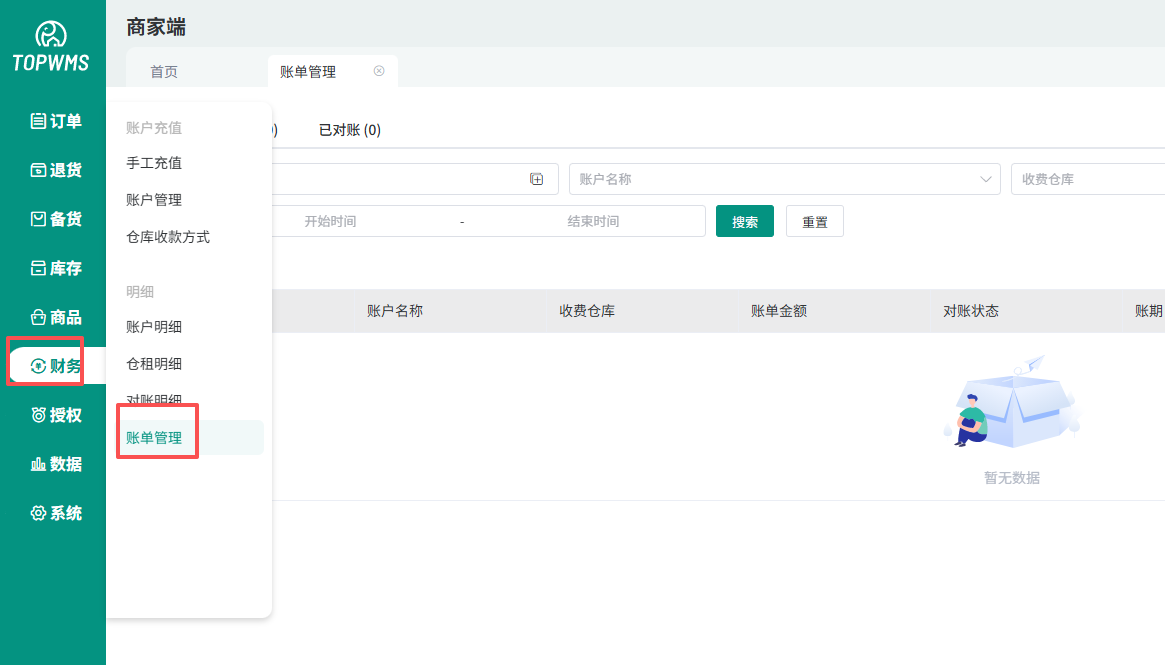Click the plus icon in first filter field

[x=537, y=179]
